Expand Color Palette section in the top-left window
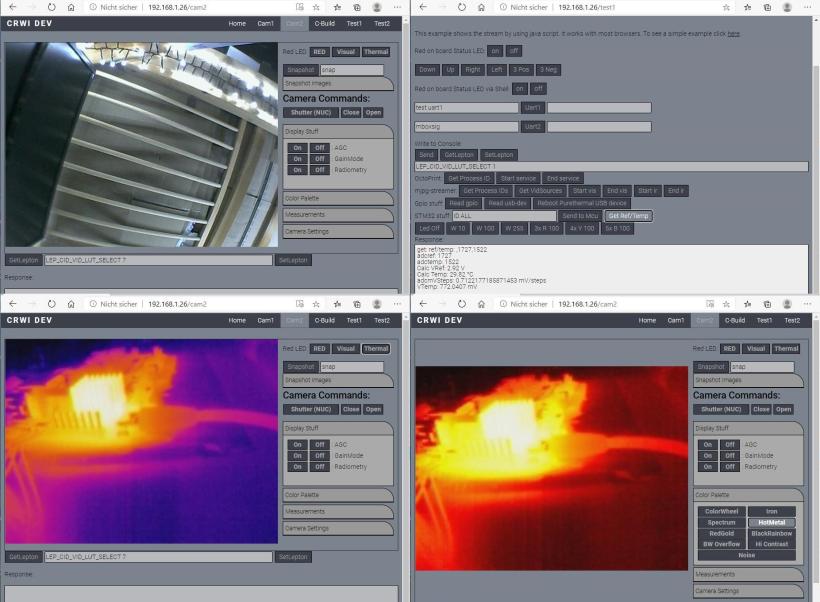The height and width of the screenshot is (602, 820). coord(337,198)
